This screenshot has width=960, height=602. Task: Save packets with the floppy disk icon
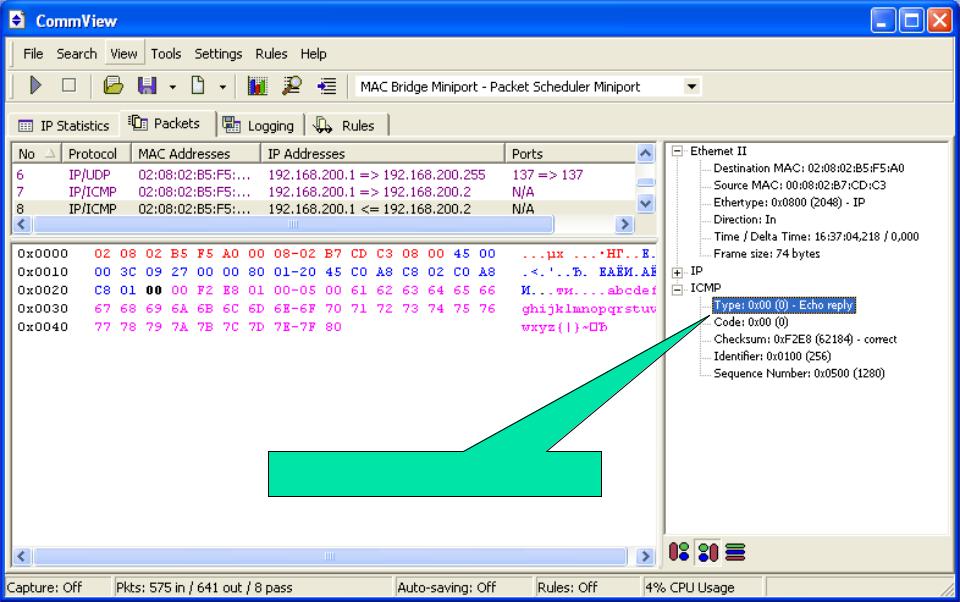click(x=147, y=86)
